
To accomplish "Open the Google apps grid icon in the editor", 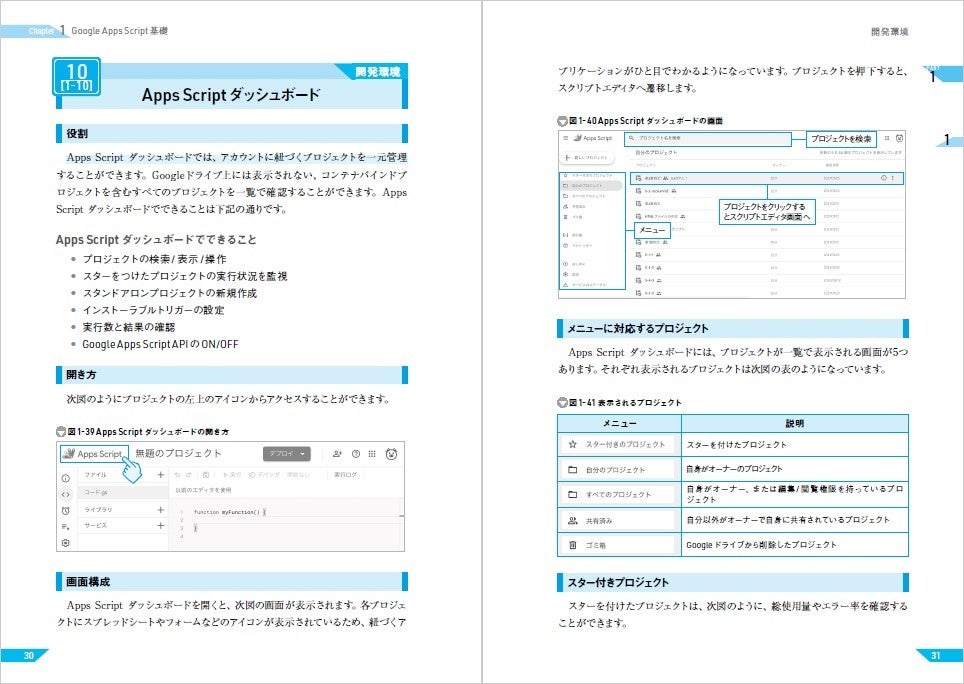I will click(x=372, y=454).
